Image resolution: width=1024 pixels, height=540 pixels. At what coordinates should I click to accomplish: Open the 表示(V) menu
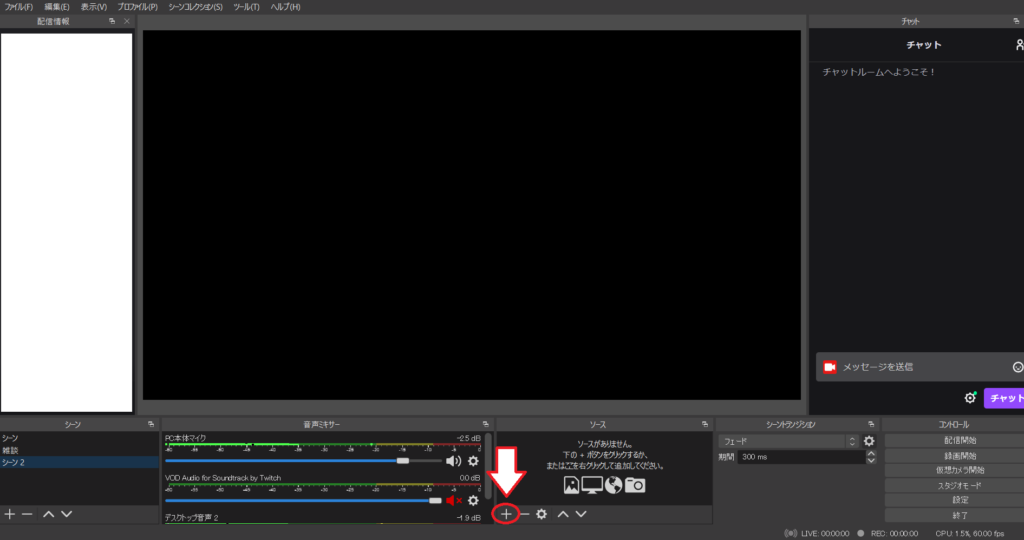coord(93,7)
